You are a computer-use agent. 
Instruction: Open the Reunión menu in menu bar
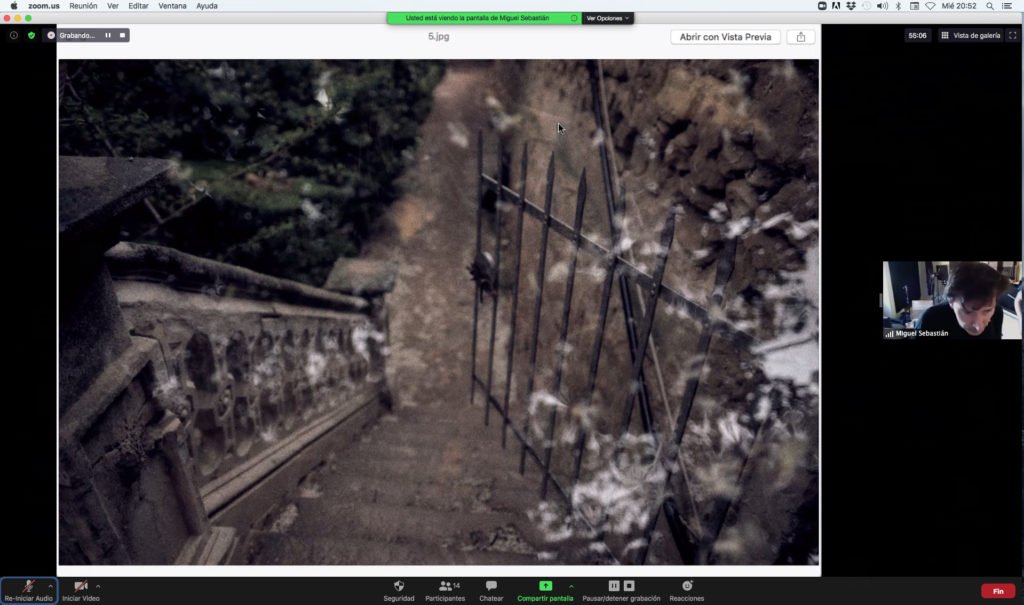pyautogui.click(x=84, y=6)
